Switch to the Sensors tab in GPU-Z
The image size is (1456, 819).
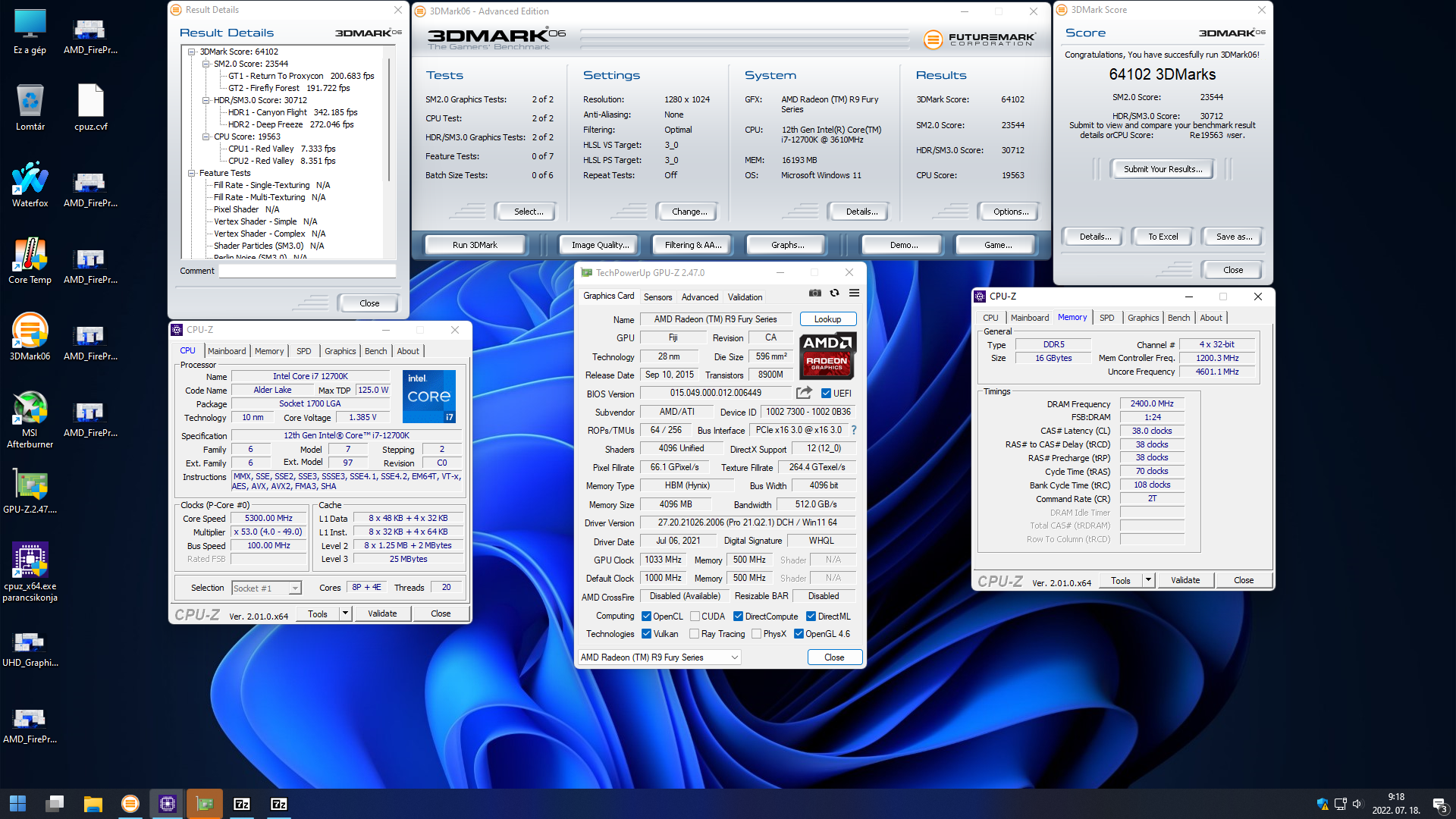pyautogui.click(x=657, y=297)
